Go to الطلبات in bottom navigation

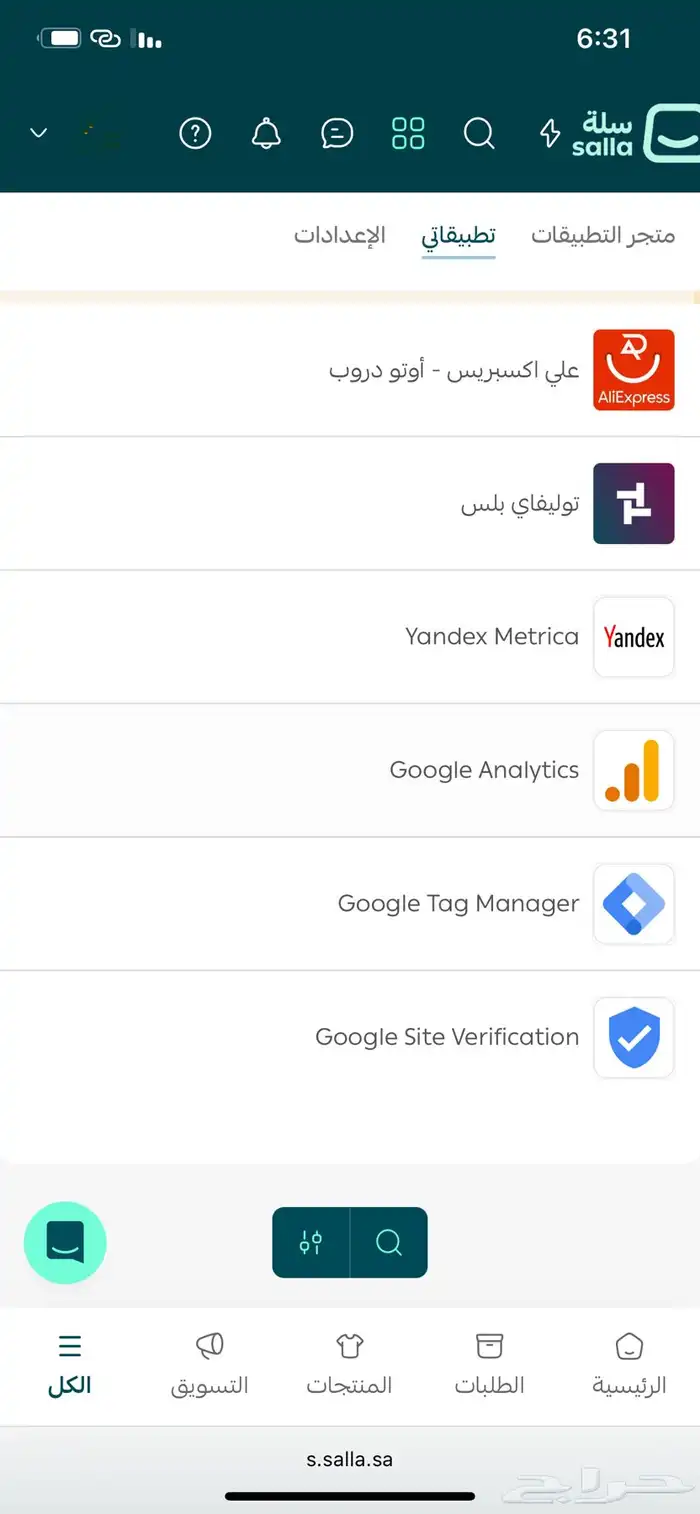click(489, 1364)
